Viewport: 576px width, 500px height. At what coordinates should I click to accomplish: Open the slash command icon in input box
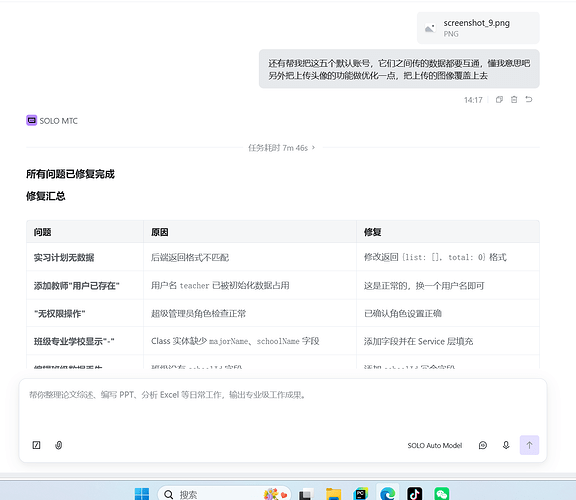(36, 445)
